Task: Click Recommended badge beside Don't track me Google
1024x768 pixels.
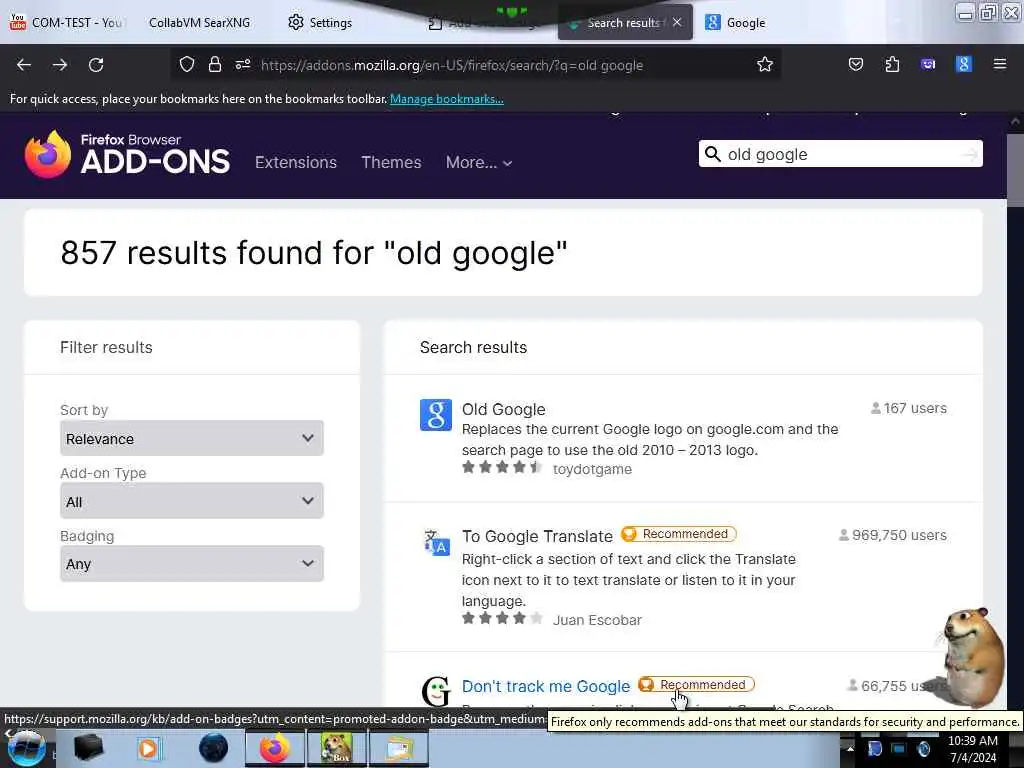Action: (696, 684)
